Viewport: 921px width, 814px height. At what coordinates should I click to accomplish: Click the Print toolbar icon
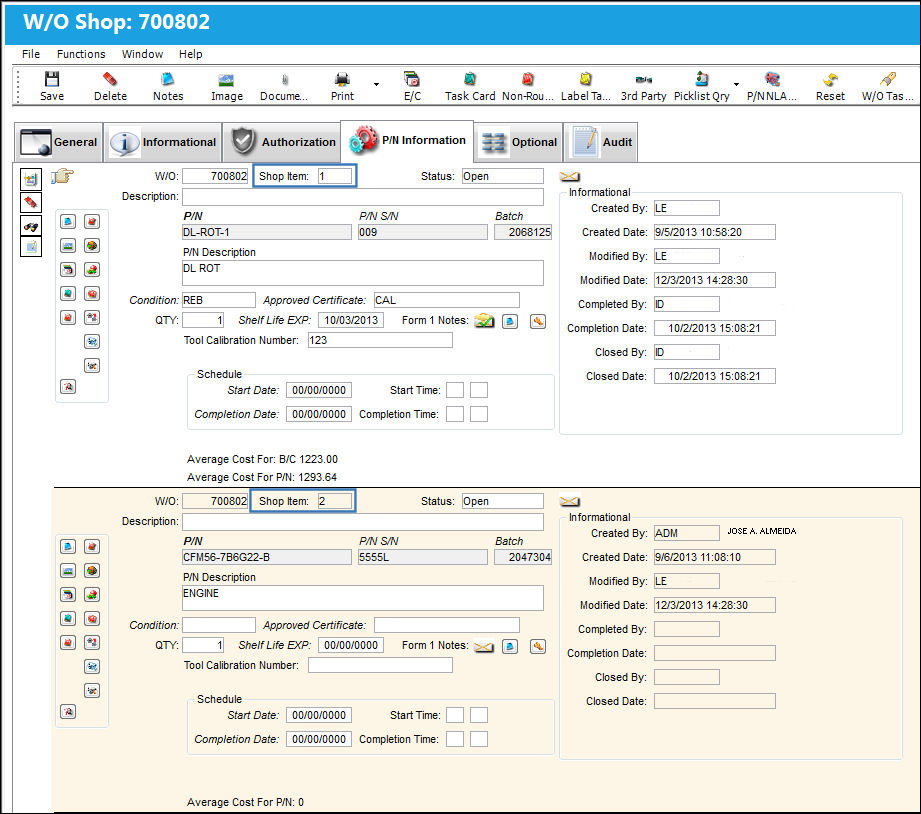[x=342, y=79]
